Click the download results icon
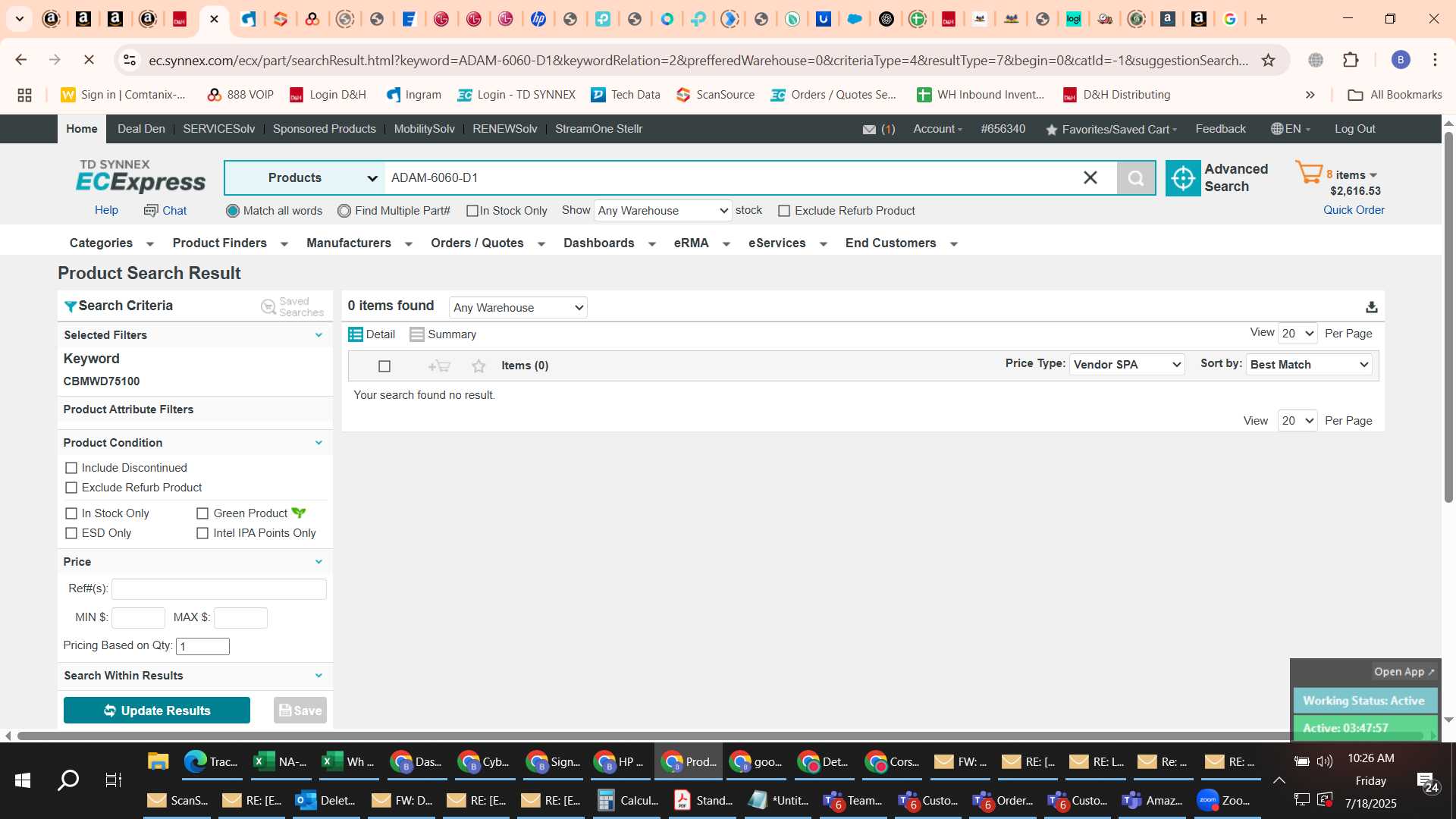Screen dimensions: 1456x819 tap(1371, 307)
